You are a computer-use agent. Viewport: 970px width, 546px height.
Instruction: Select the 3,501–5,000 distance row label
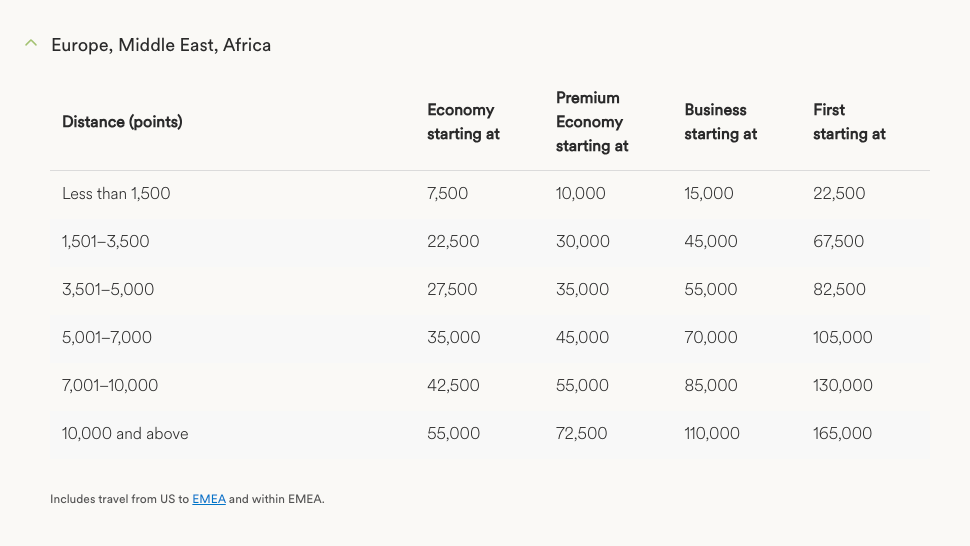coord(108,290)
